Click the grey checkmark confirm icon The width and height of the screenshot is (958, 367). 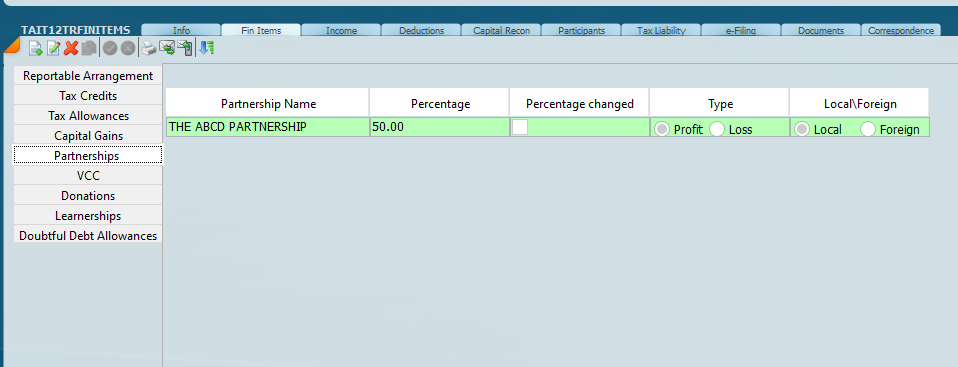click(110, 48)
